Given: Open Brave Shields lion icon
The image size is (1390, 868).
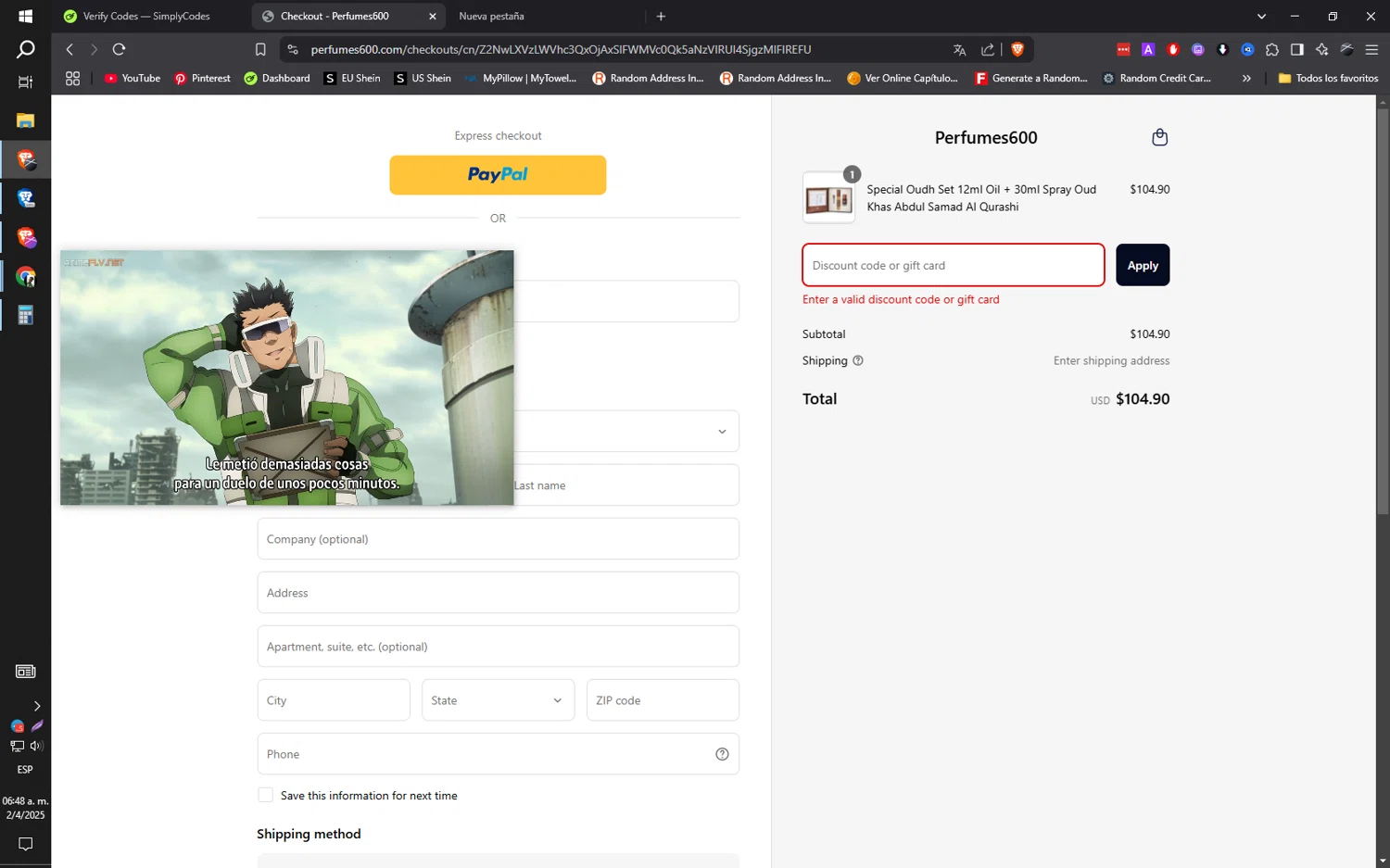Looking at the screenshot, I should coord(1017,49).
